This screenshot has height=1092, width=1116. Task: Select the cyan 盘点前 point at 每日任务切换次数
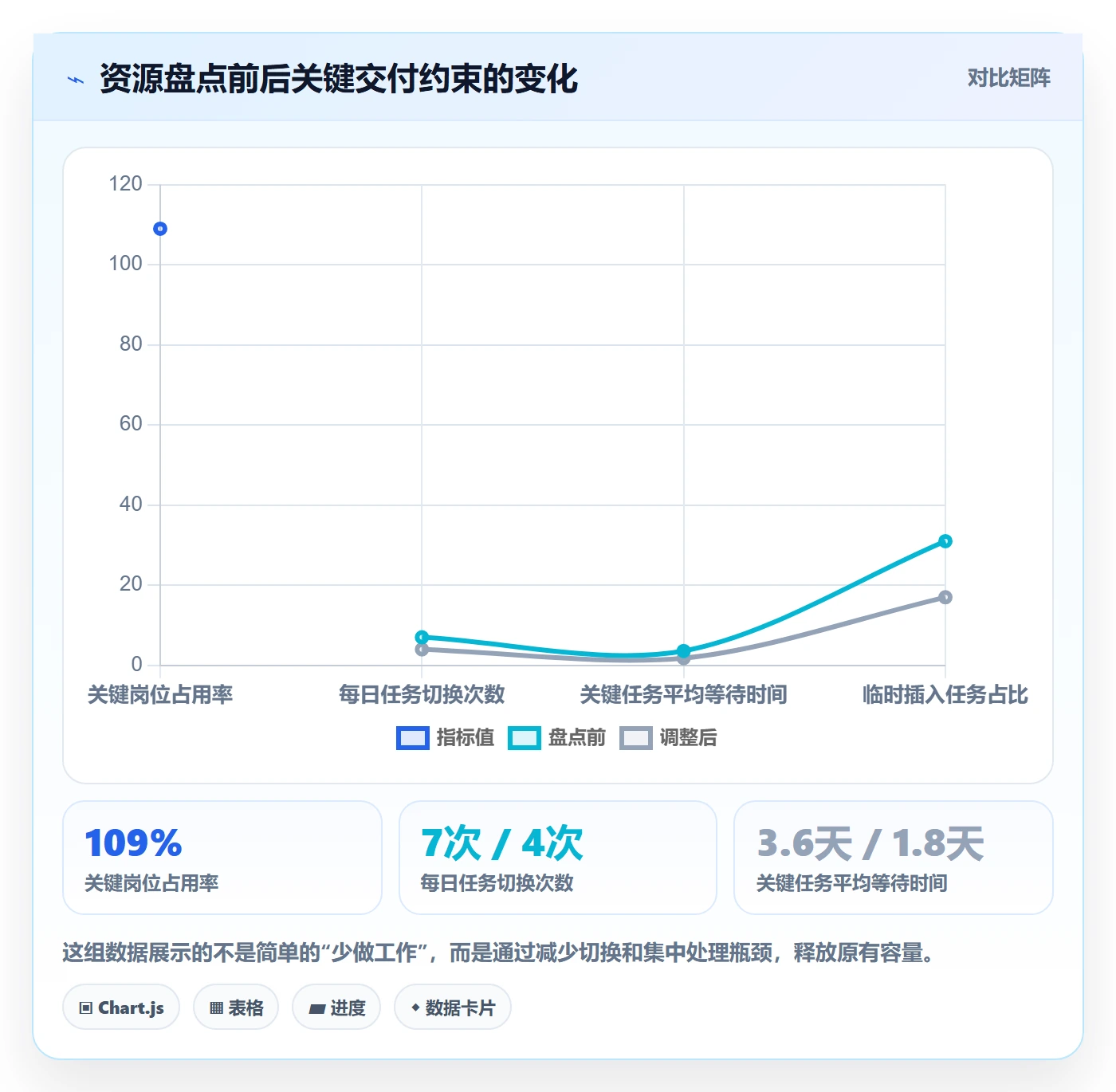[422, 637]
